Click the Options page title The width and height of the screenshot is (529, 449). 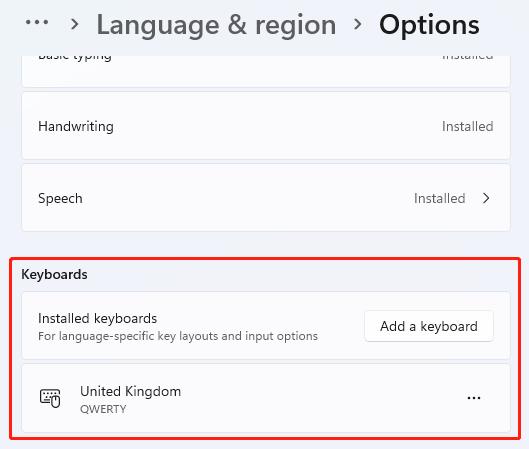click(x=429, y=25)
